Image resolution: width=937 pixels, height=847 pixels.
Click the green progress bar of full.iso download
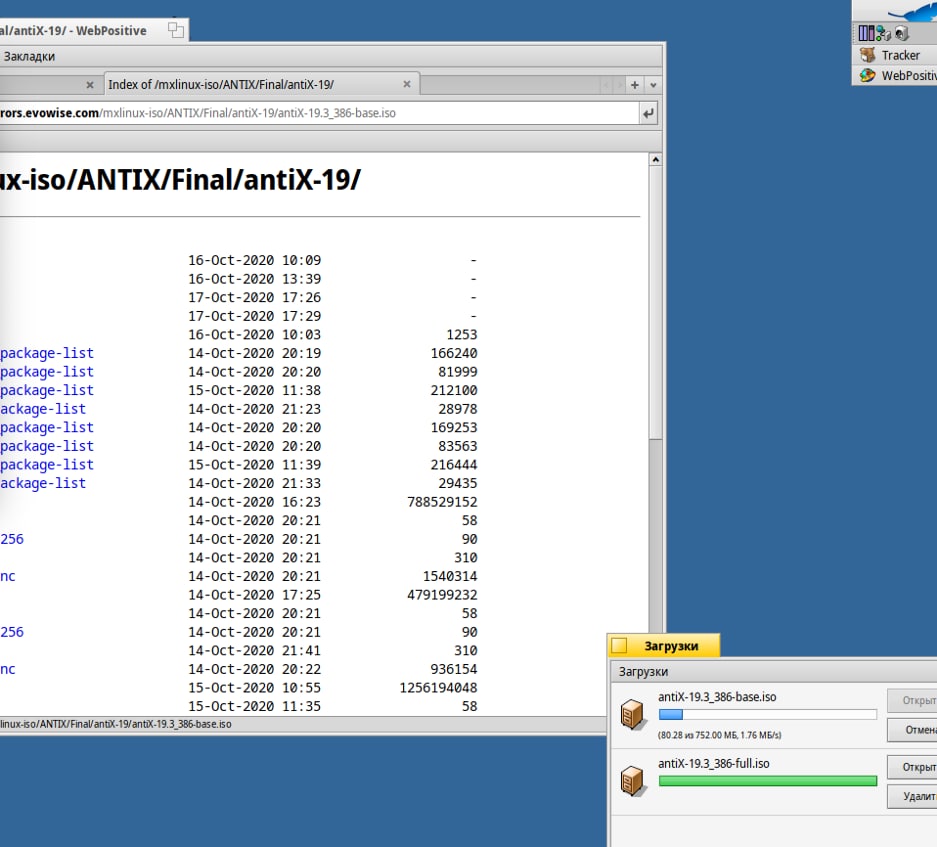tap(767, 781)
